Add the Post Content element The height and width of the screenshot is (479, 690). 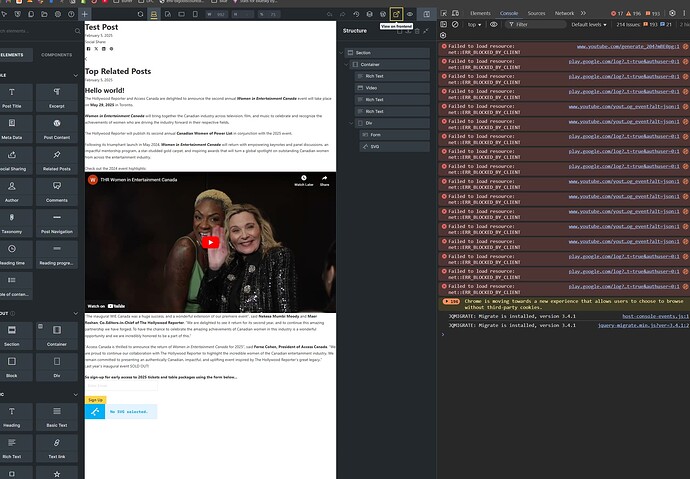click(x=57, y=129)
